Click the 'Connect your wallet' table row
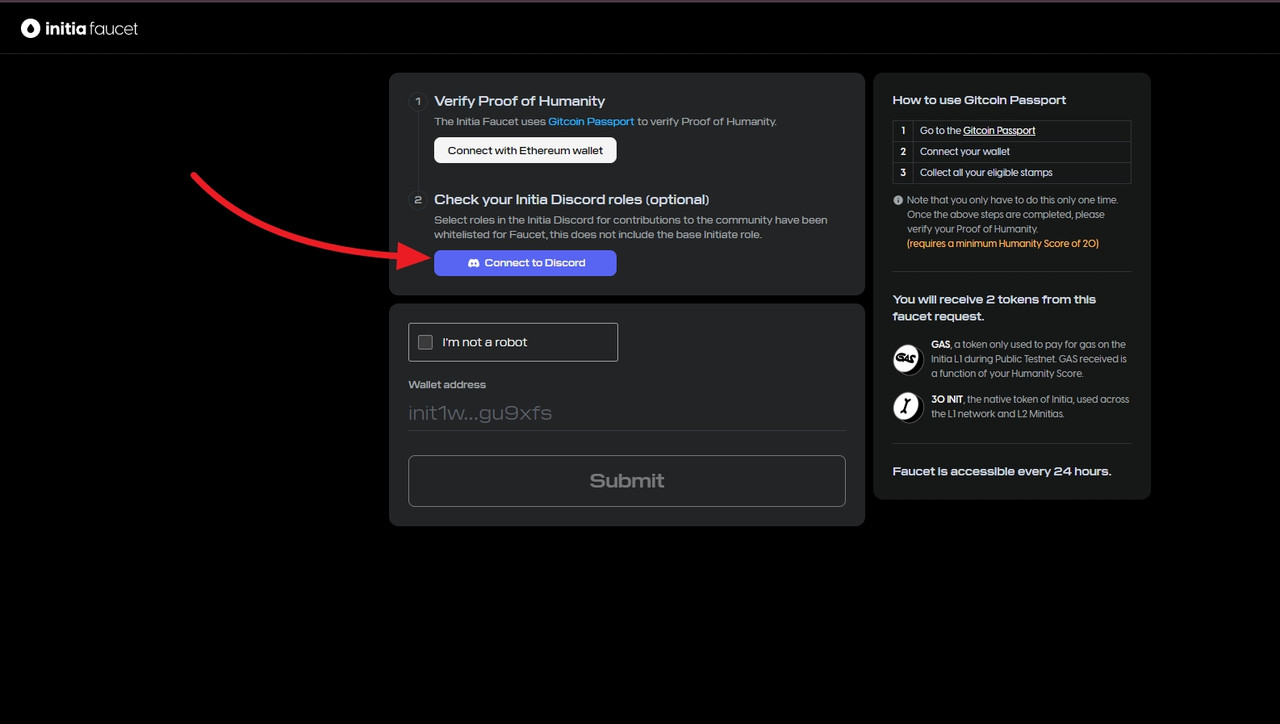 click(x=1012, y=152)
